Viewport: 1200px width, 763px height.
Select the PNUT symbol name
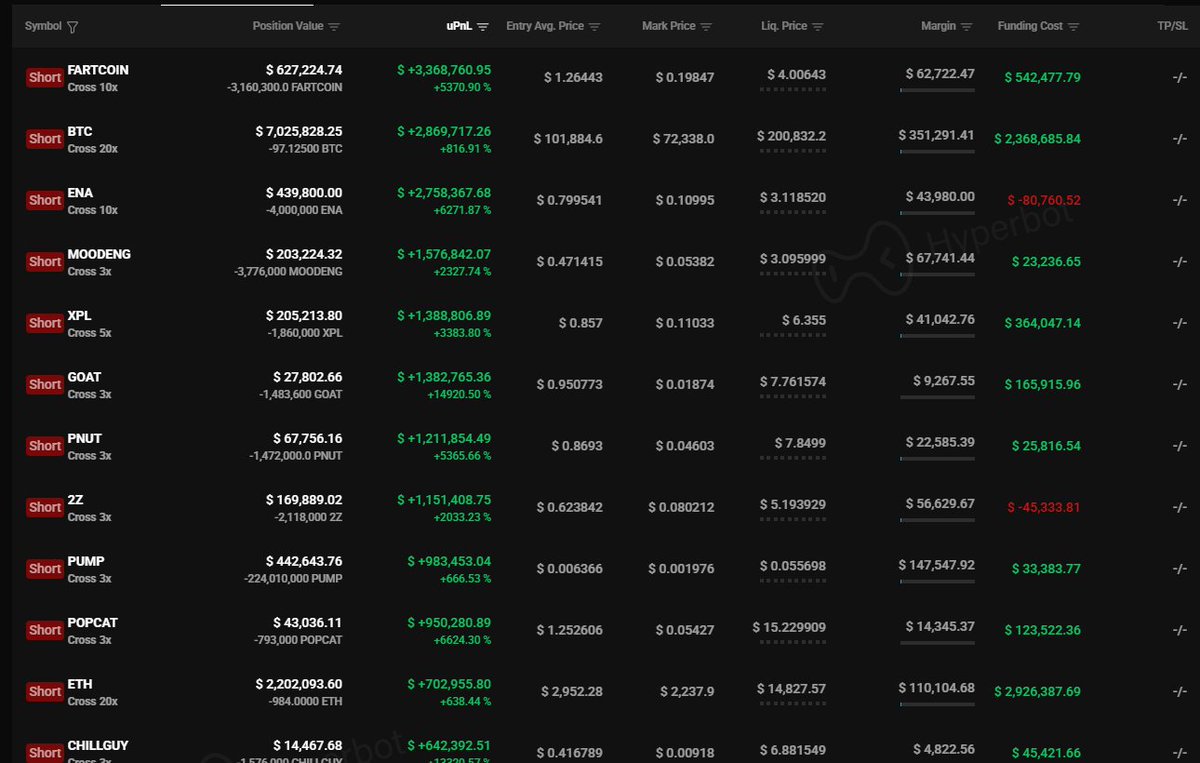(84, 438)
